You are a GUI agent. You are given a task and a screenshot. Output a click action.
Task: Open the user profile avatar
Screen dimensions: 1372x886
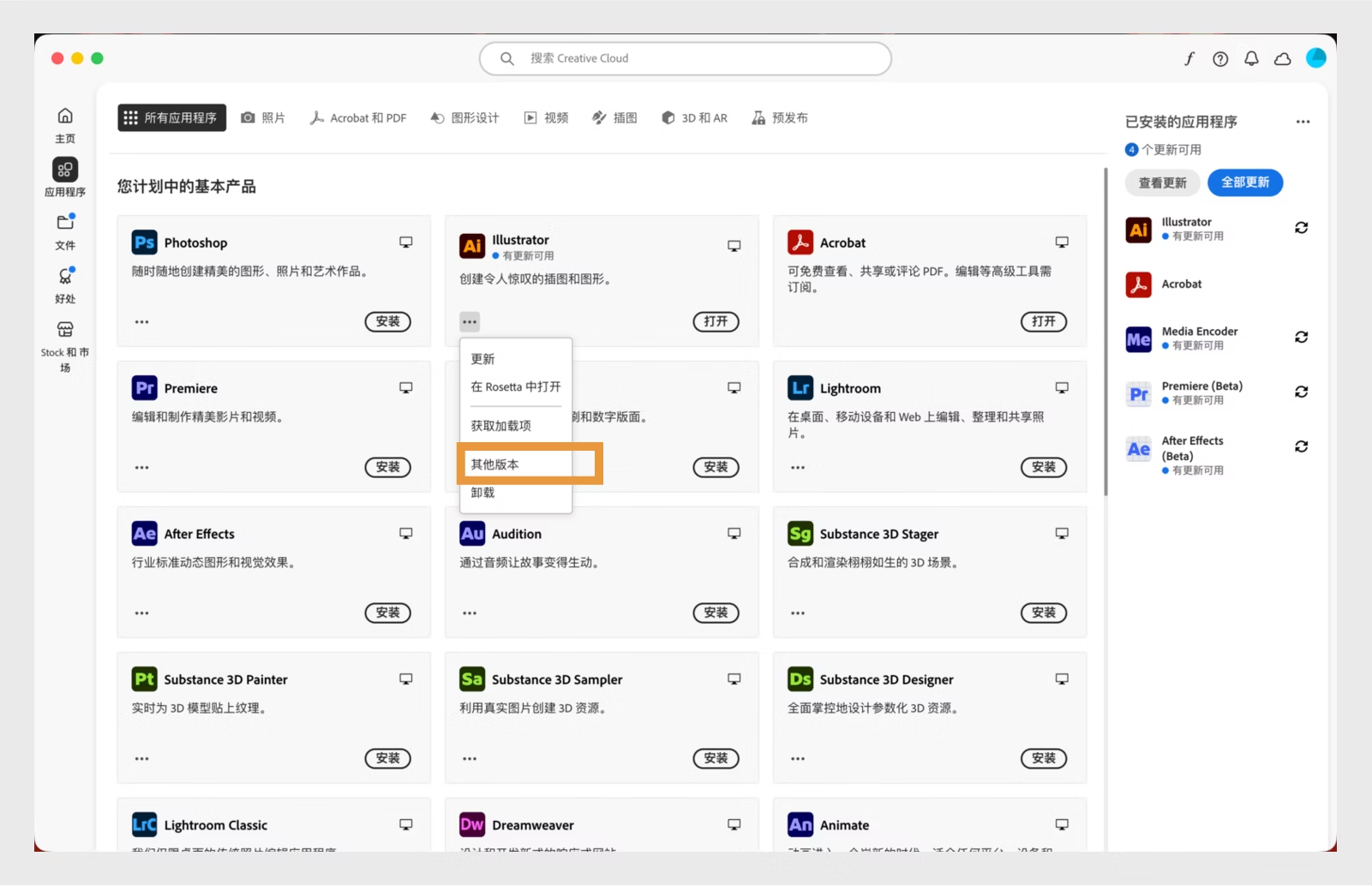pos(1316,57)
